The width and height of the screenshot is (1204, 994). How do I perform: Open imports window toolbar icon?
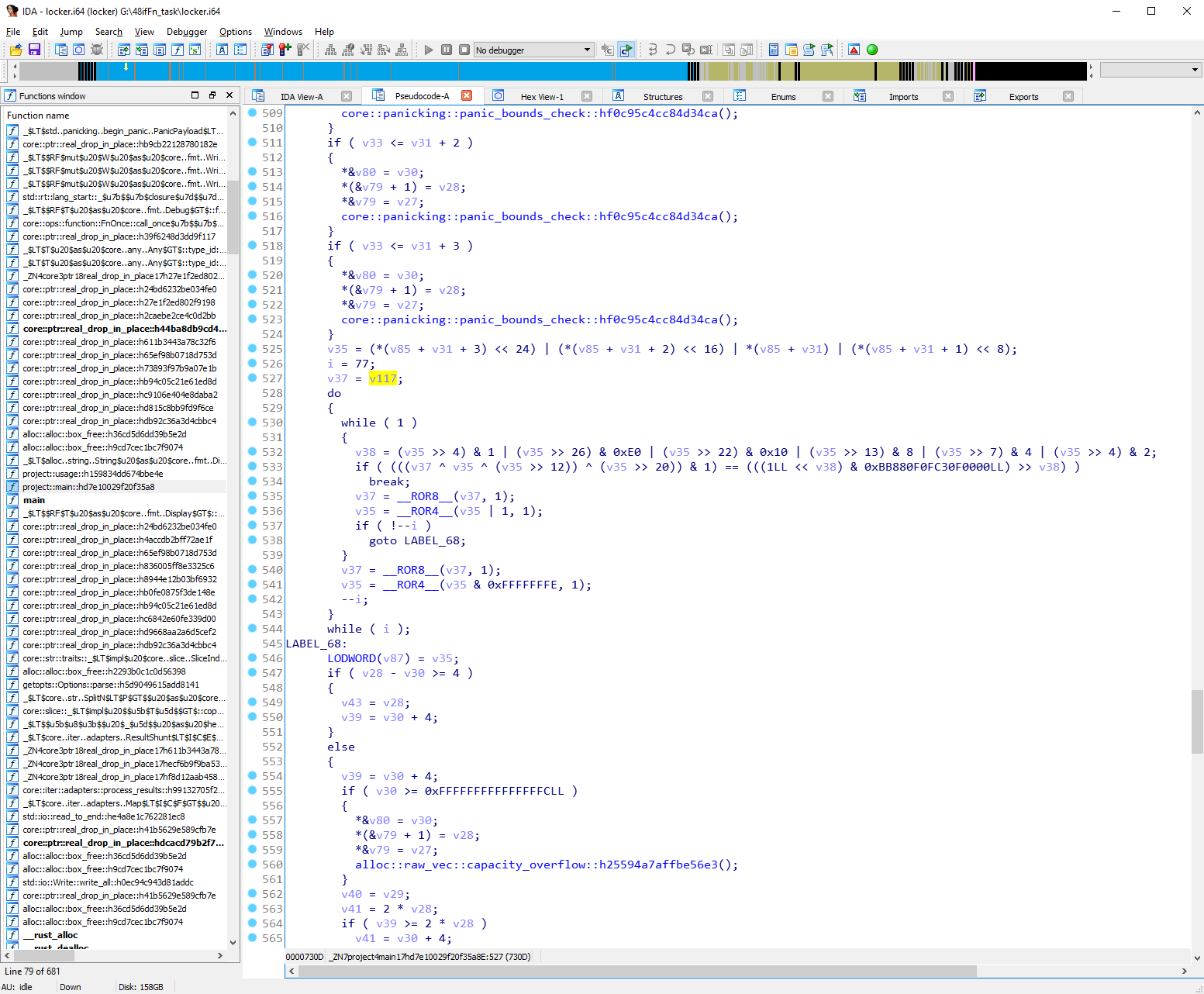[142, 50]
